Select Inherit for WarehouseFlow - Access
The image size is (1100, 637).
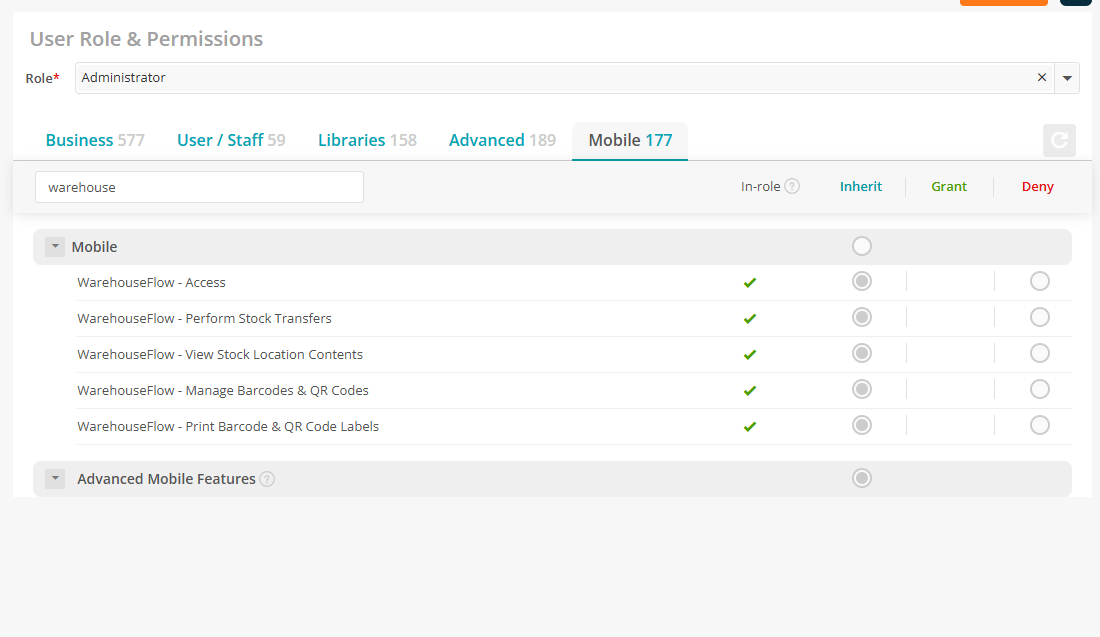(x=861, y=281)
